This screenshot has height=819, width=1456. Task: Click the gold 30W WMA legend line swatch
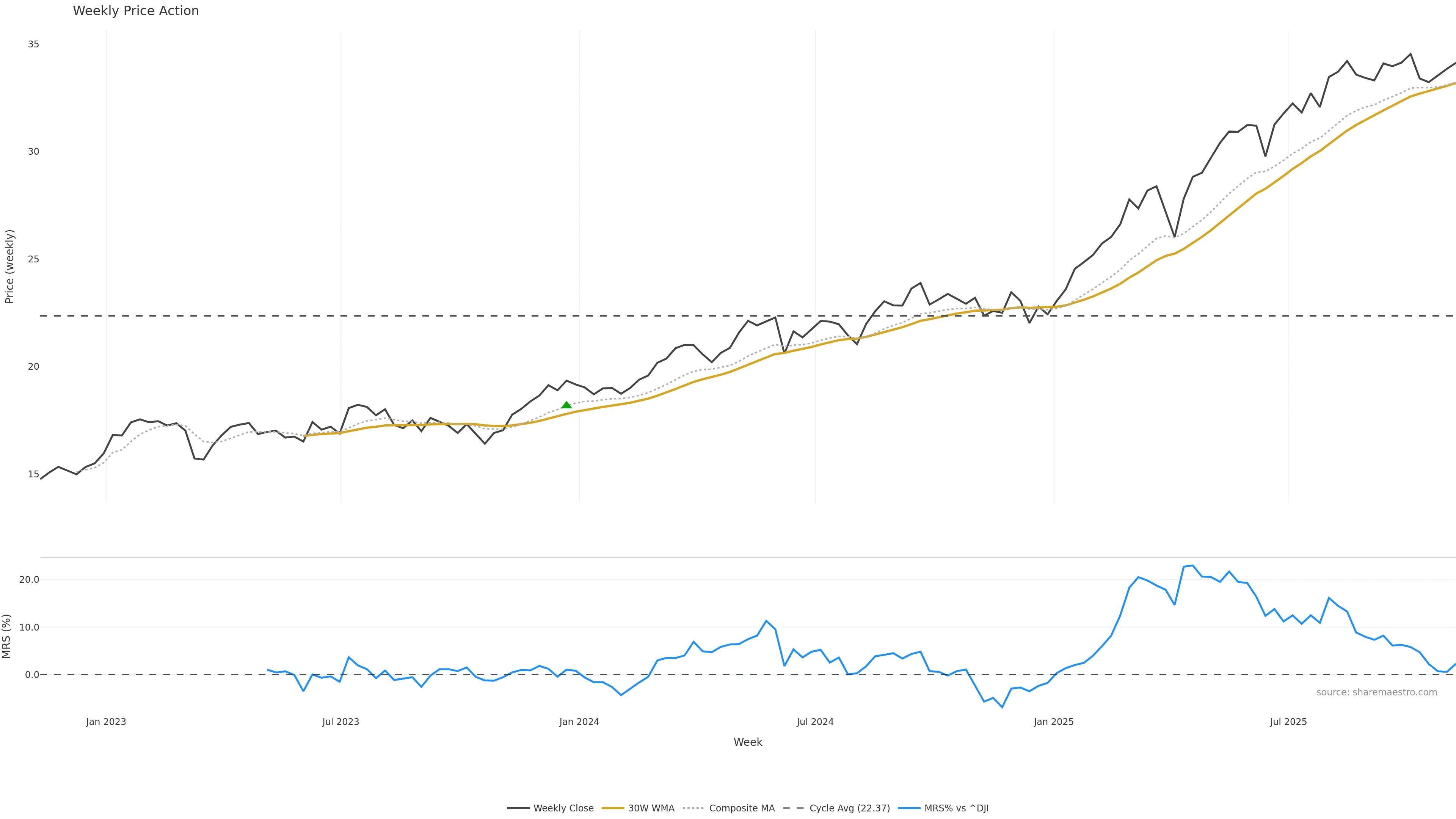[x=613, y=808]
